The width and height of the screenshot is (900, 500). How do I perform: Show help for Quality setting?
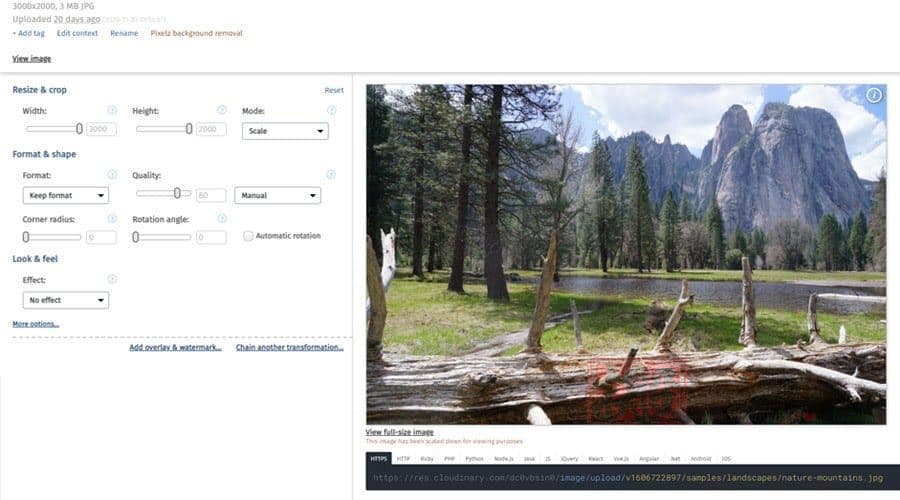tap(331, 175)
